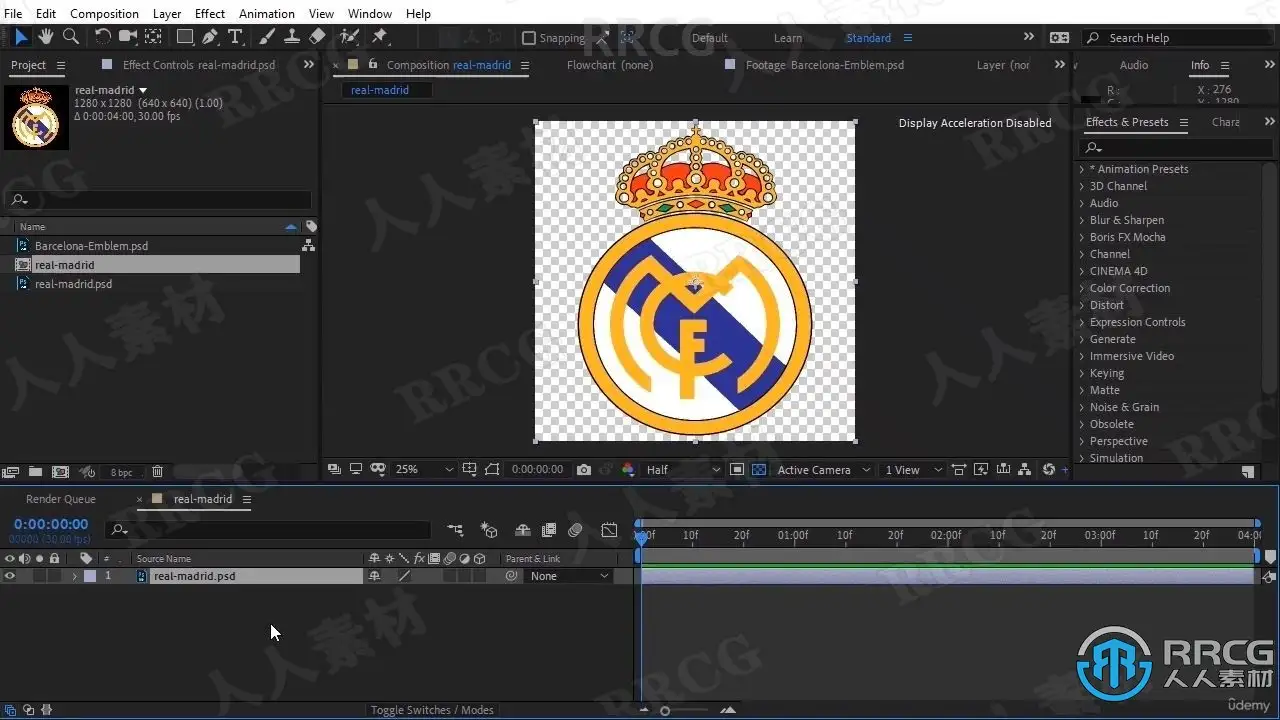The height and width of the screenshot is (720, 1280).
Task: Open the Layer menu
Action: coord(167,13)
